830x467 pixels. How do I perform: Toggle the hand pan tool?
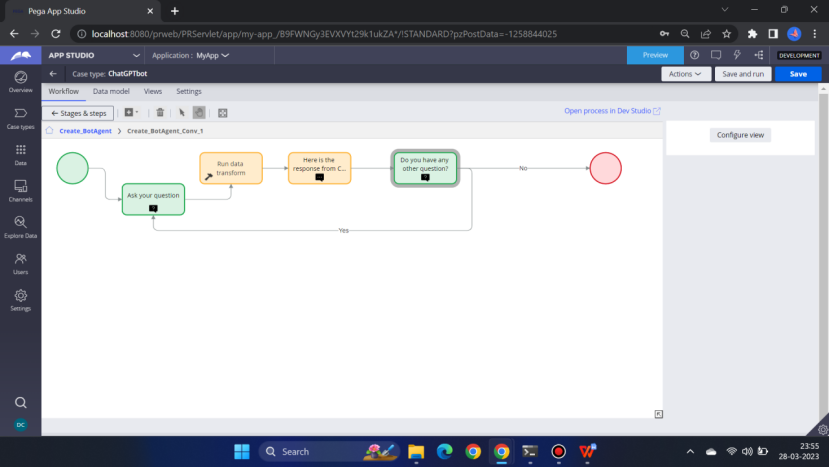199,113
